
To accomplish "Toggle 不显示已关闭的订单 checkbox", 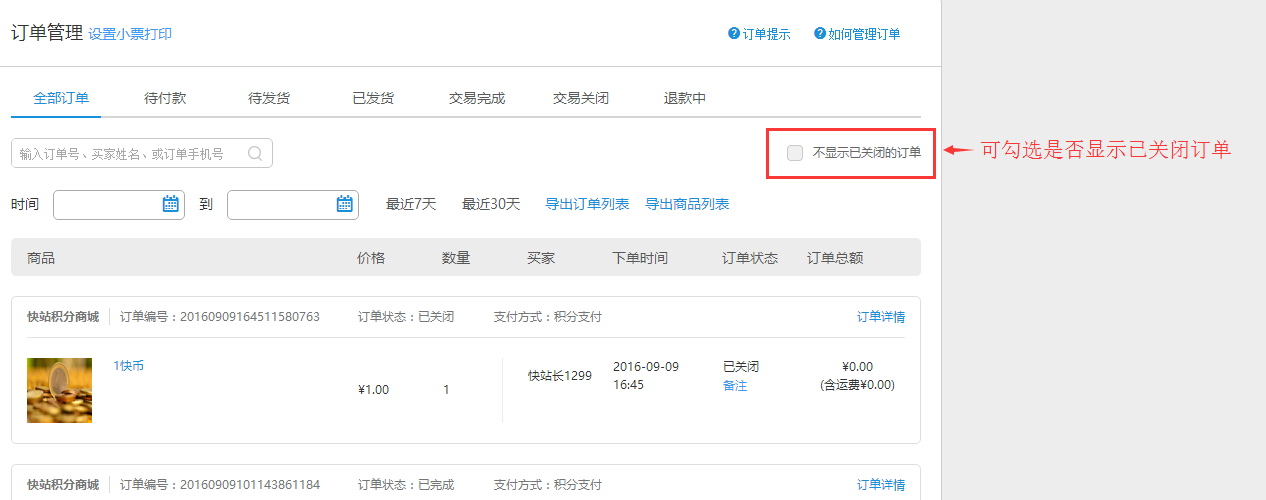I will 795,153.
